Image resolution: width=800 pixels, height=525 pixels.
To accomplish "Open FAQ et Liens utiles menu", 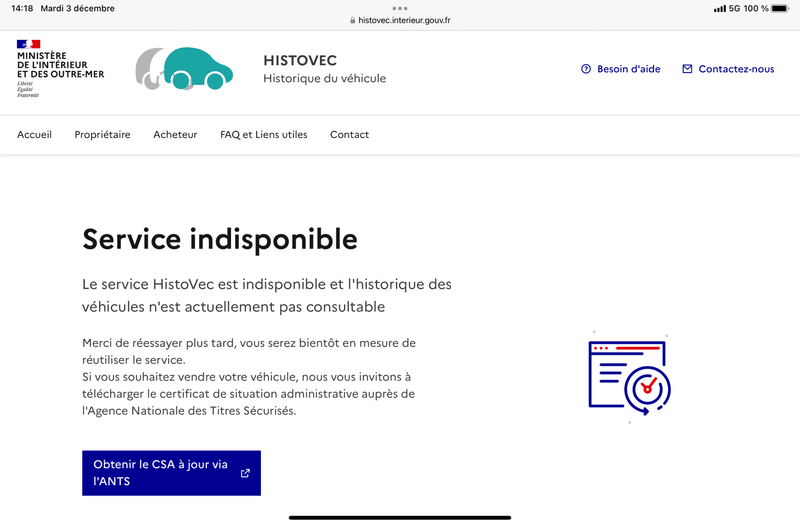I will pyautogui.click(x=264, y=135).
